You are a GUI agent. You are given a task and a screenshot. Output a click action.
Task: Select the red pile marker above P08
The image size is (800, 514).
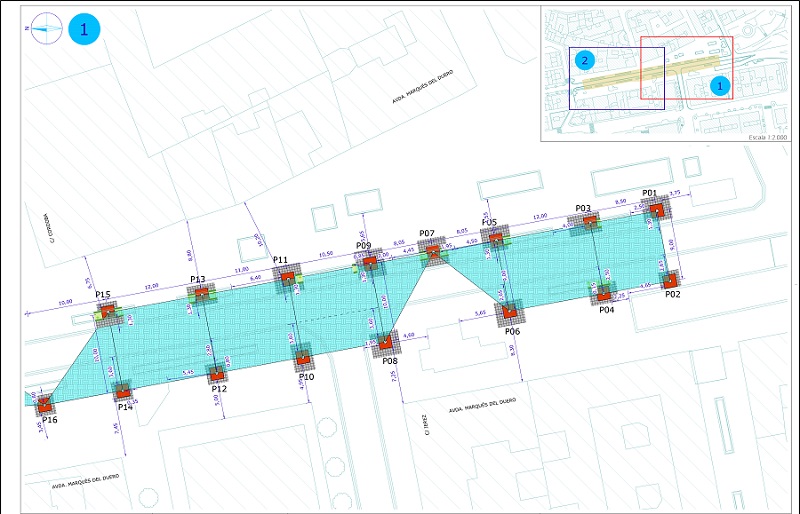(x=386, y=342)
